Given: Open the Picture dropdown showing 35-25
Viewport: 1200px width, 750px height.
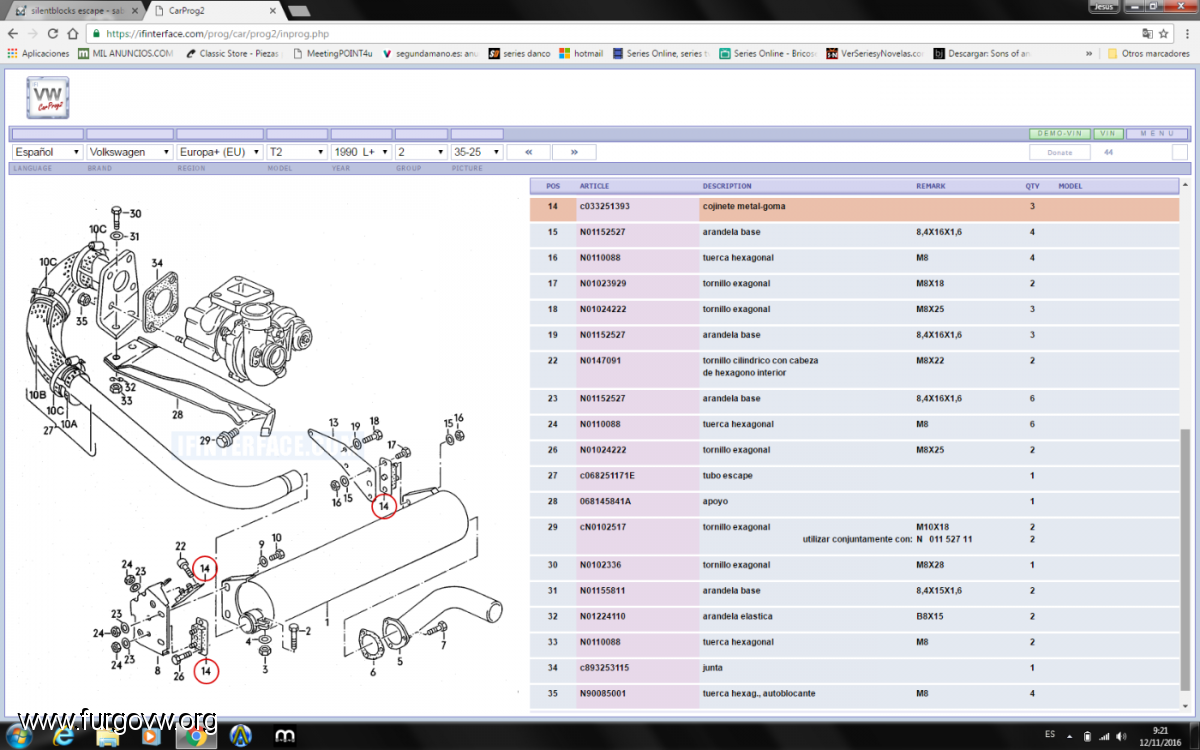Looking at the screenshot, I should pyautogui.click(x=476, y=152).
